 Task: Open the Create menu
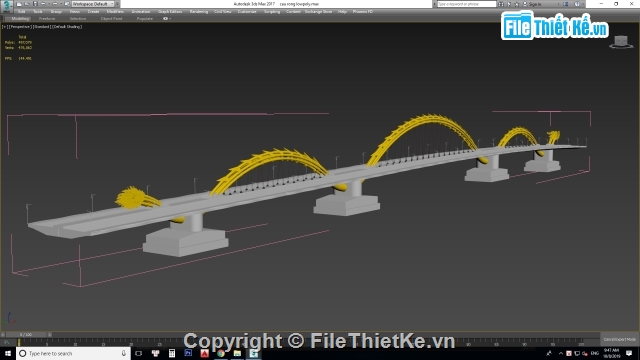[93, 12]
